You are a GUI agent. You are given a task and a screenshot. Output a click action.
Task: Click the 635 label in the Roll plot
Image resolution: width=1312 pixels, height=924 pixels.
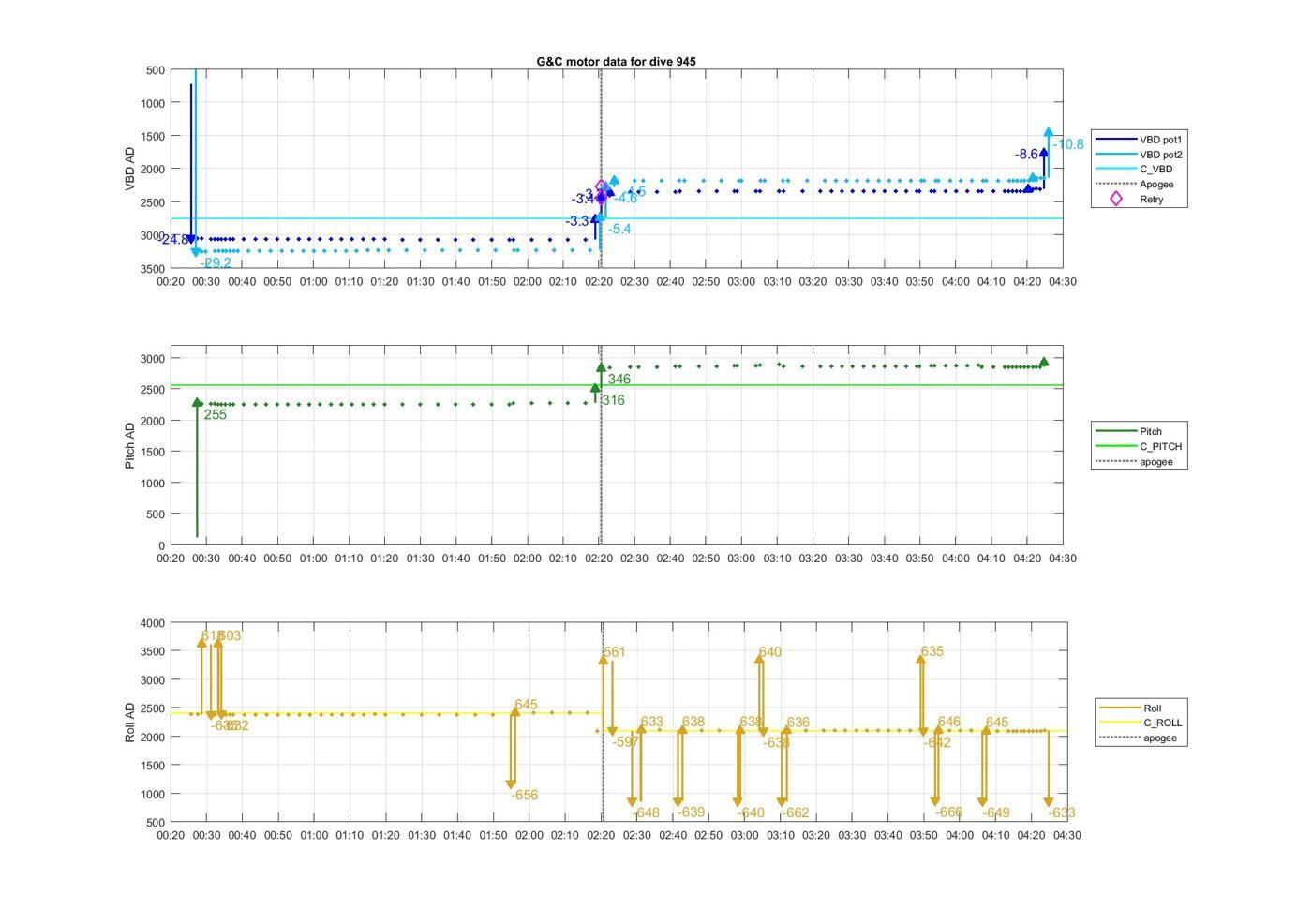coord(932,652)
